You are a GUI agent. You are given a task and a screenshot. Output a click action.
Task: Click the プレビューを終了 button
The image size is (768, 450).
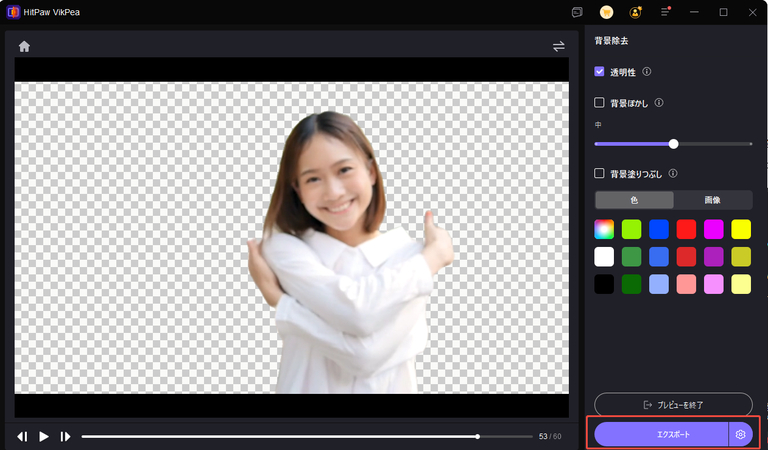coord(673,404)
